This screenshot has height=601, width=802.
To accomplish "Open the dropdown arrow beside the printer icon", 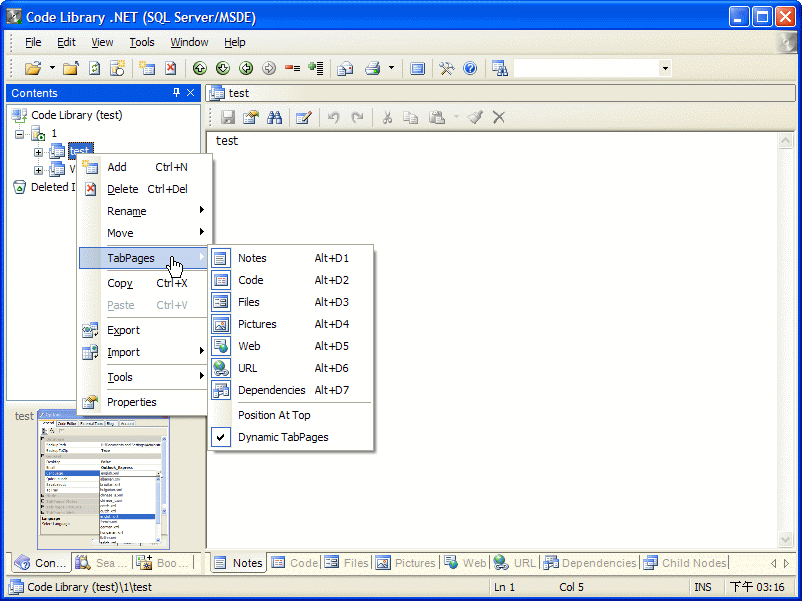I will 391,68.
